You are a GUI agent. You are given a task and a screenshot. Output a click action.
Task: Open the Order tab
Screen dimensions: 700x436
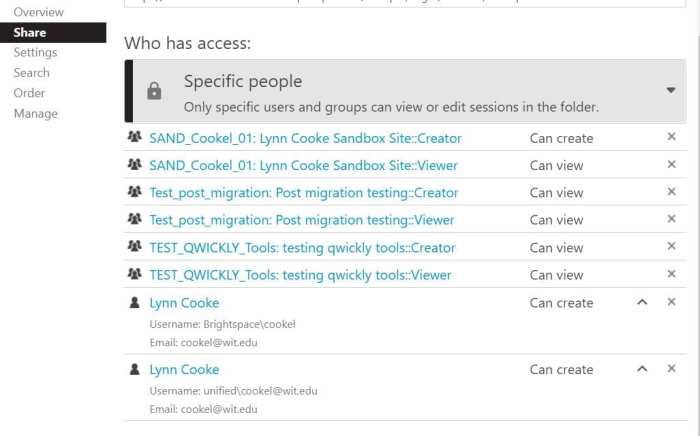(29, 93)
